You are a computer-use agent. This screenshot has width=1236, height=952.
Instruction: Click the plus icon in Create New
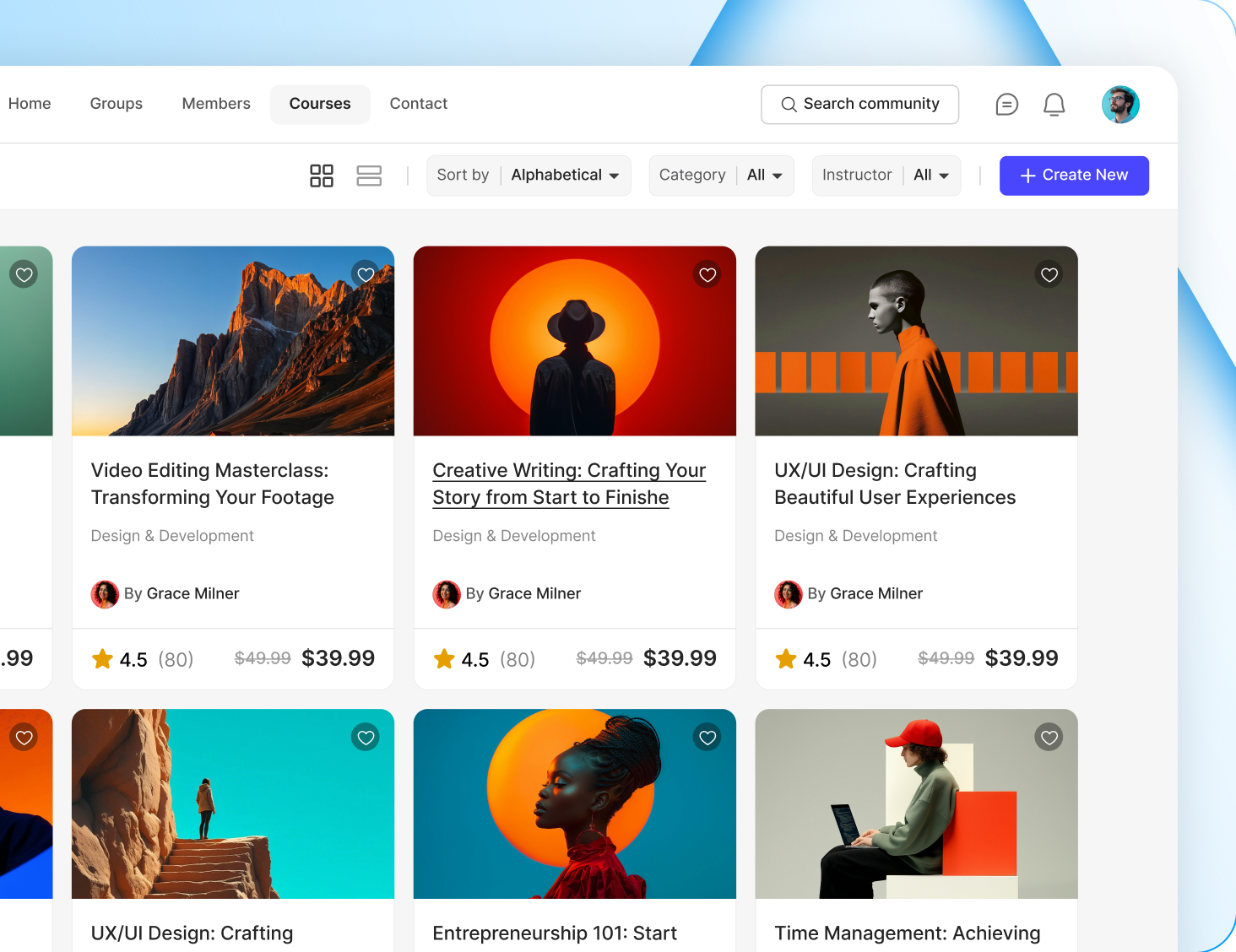tap(1027, 176)
